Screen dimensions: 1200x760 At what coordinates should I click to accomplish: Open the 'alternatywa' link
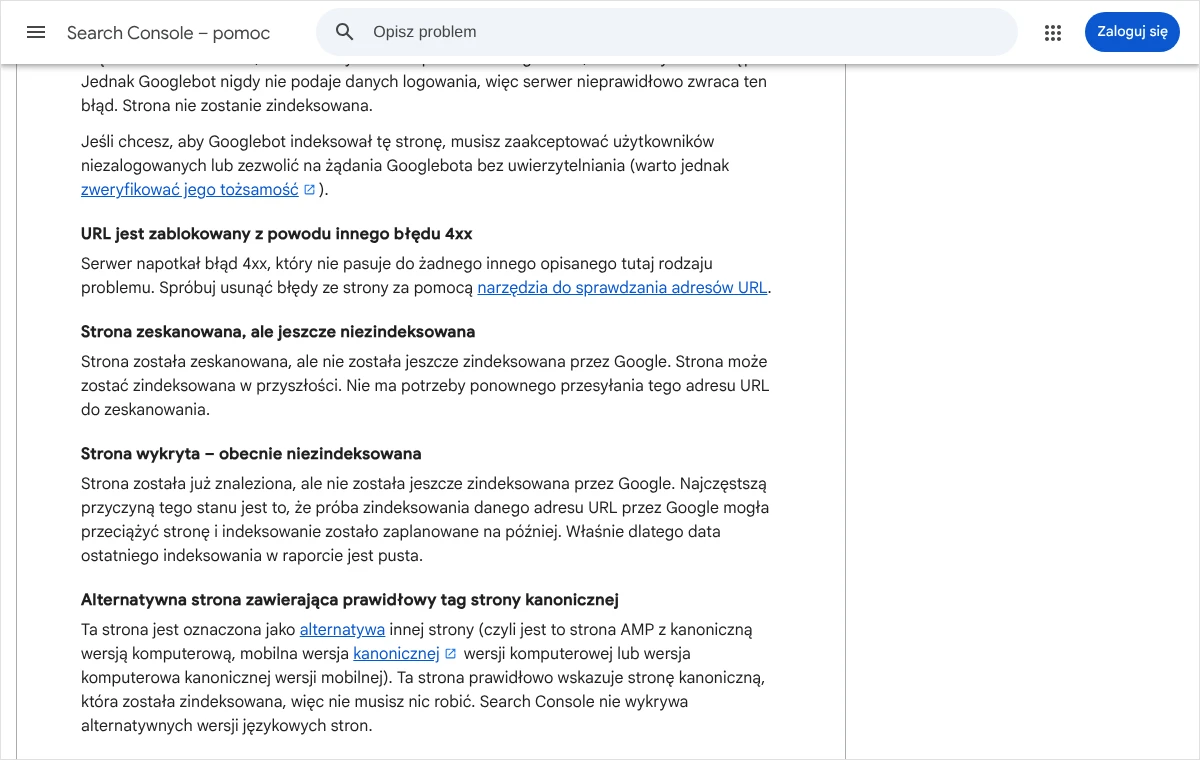[342, 629]
